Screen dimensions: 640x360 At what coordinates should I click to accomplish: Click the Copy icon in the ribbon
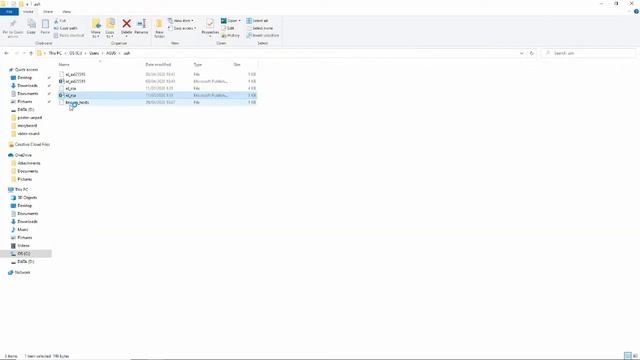point(31,24)
